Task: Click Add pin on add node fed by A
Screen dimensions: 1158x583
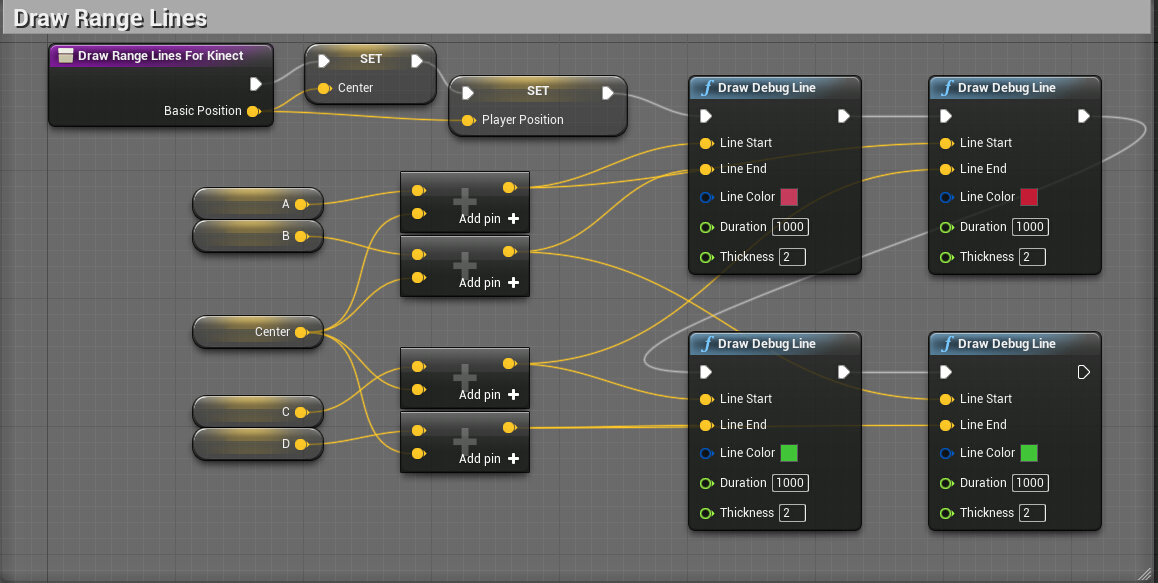Action: coord(489,219)
